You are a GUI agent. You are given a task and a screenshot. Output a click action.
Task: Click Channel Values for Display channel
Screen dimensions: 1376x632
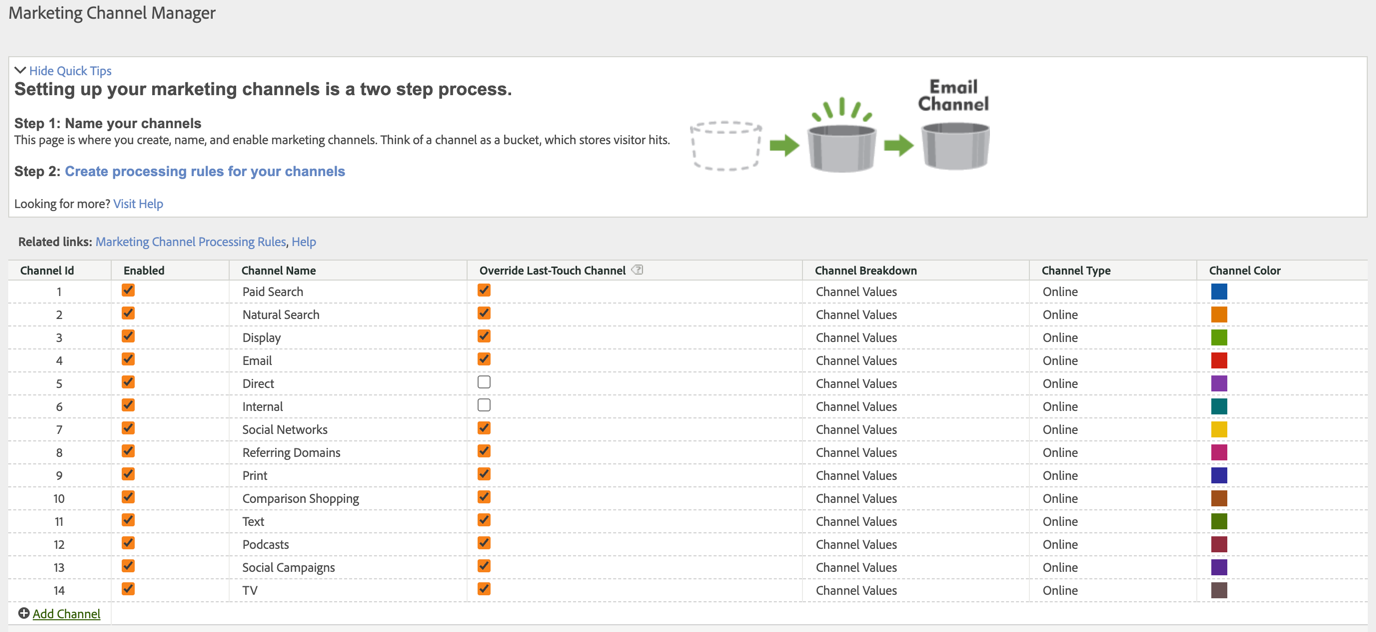pyautogui.click(x=856, y=338)
